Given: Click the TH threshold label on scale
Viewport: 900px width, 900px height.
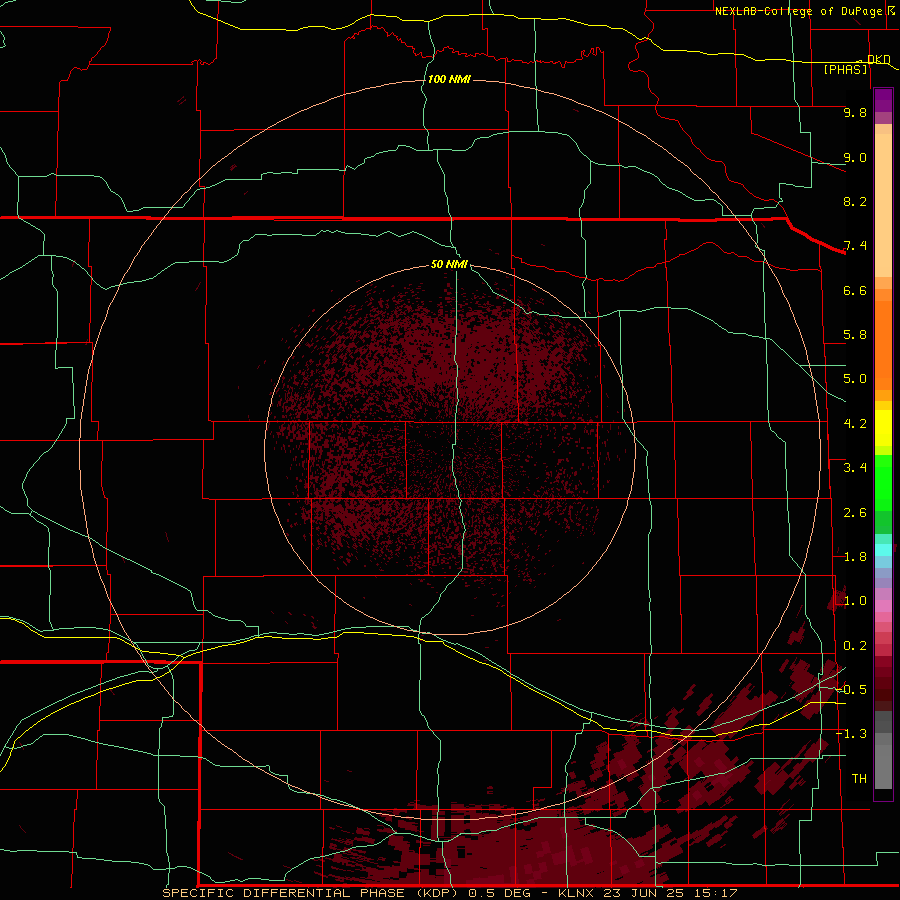Looking at the screenshot, I should pos(859,779).
